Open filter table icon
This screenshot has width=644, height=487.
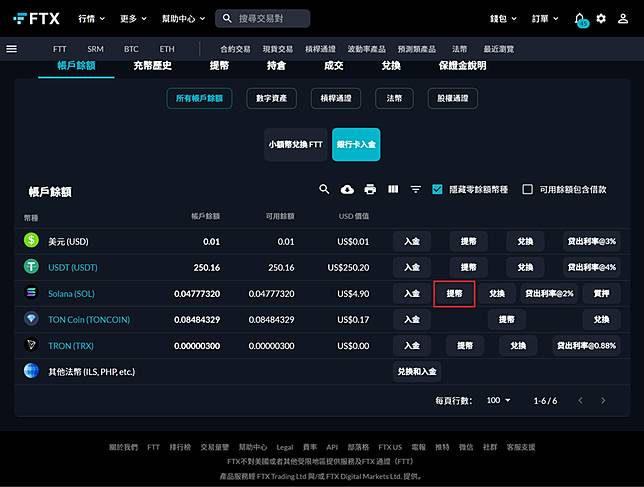pos(416,189)
